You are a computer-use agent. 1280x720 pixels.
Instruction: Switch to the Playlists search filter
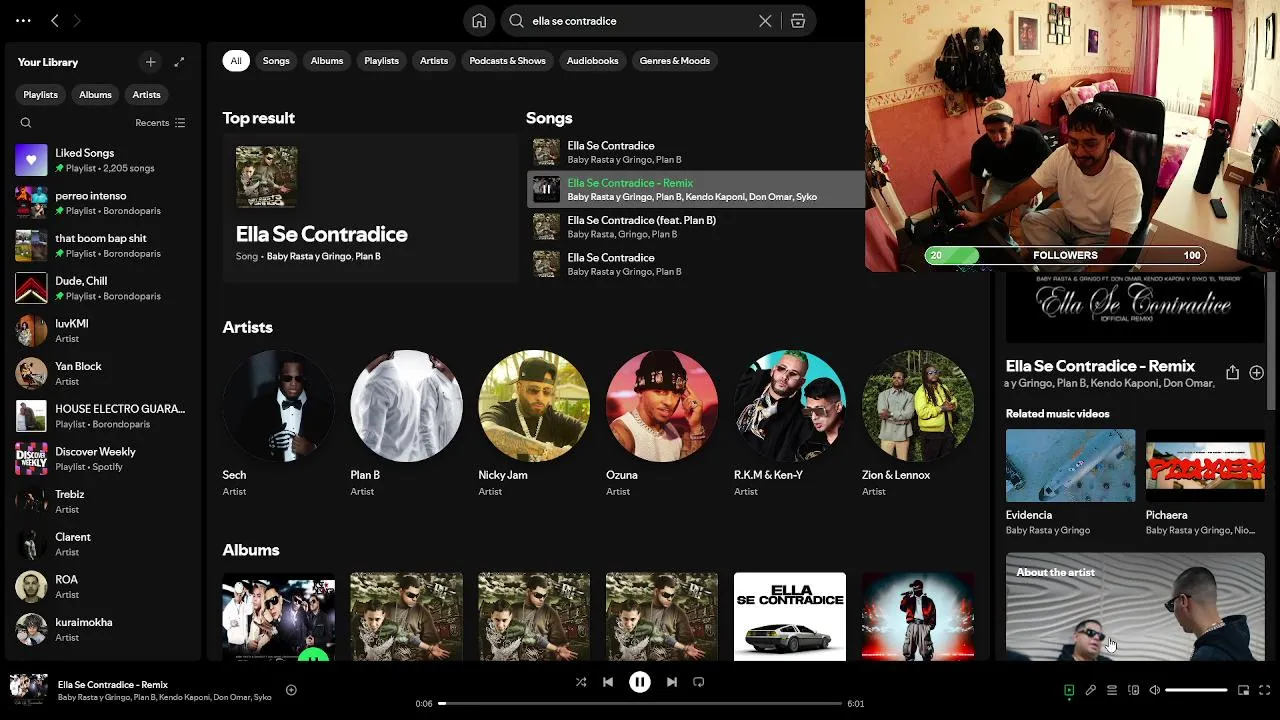point(381,61)
